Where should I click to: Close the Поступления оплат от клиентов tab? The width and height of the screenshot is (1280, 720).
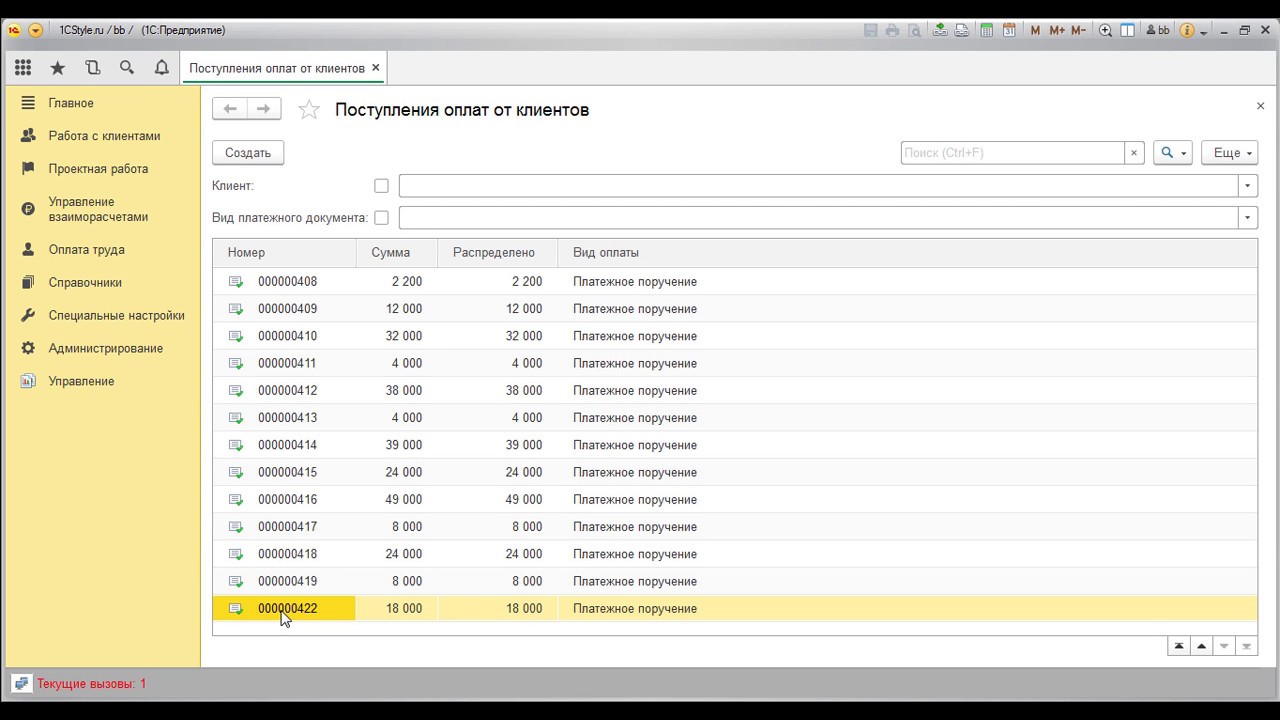pyautogui.click(x=376, y=68)
